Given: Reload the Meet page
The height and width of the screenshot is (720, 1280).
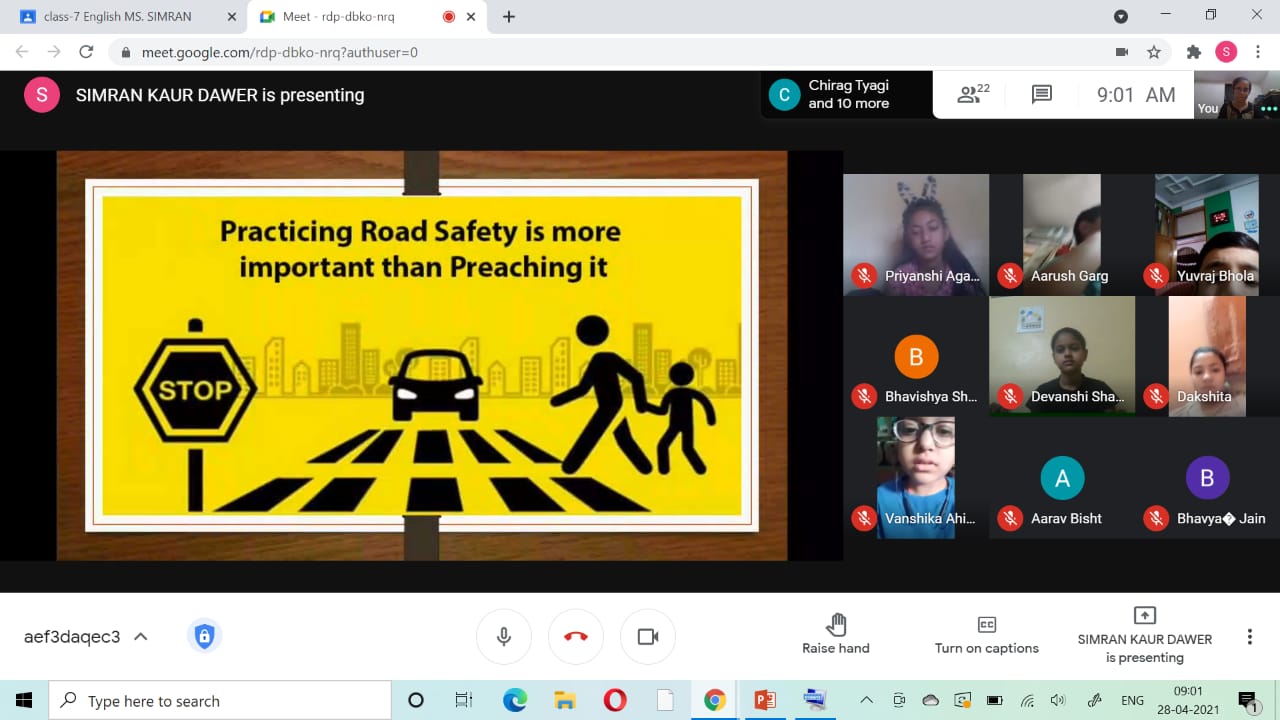Looking at the screenshot, I should pyautogui.click(x=86, y=52).
